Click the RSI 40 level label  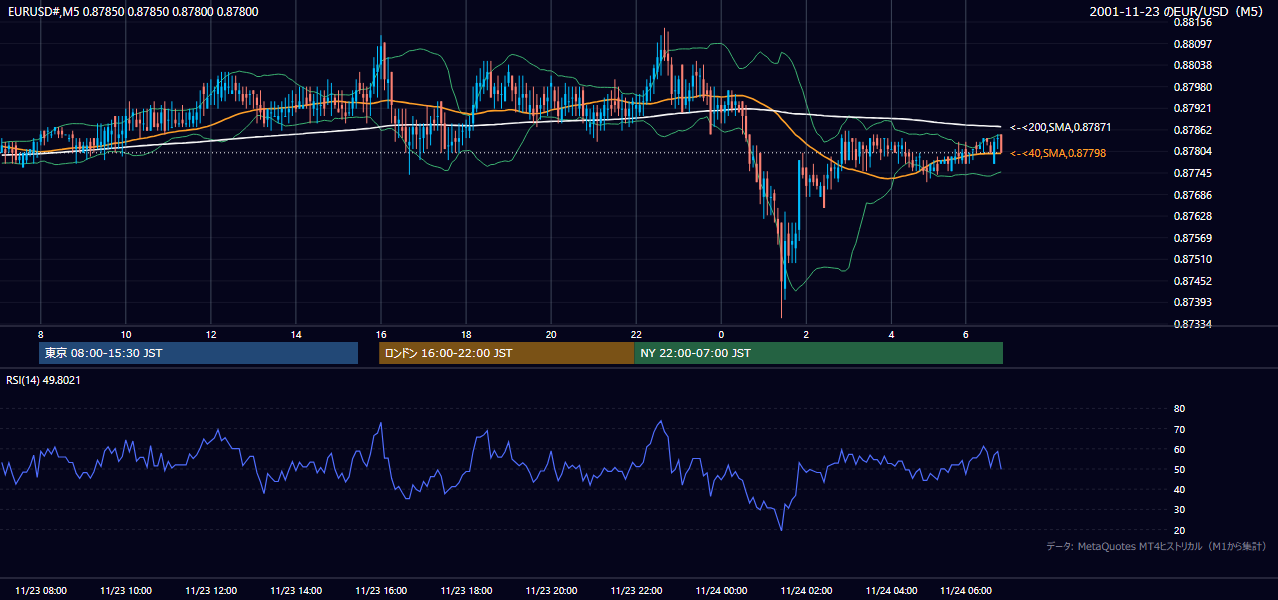click(x=1179, y=489)
